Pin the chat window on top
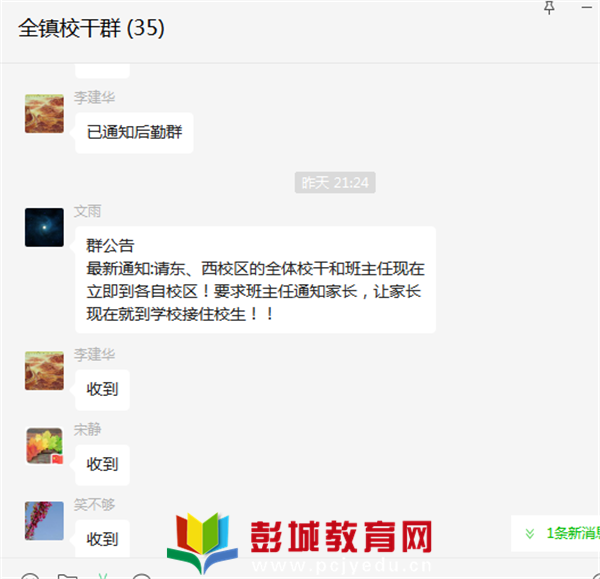This screenshot has height=579, width=600. (549, 7)
